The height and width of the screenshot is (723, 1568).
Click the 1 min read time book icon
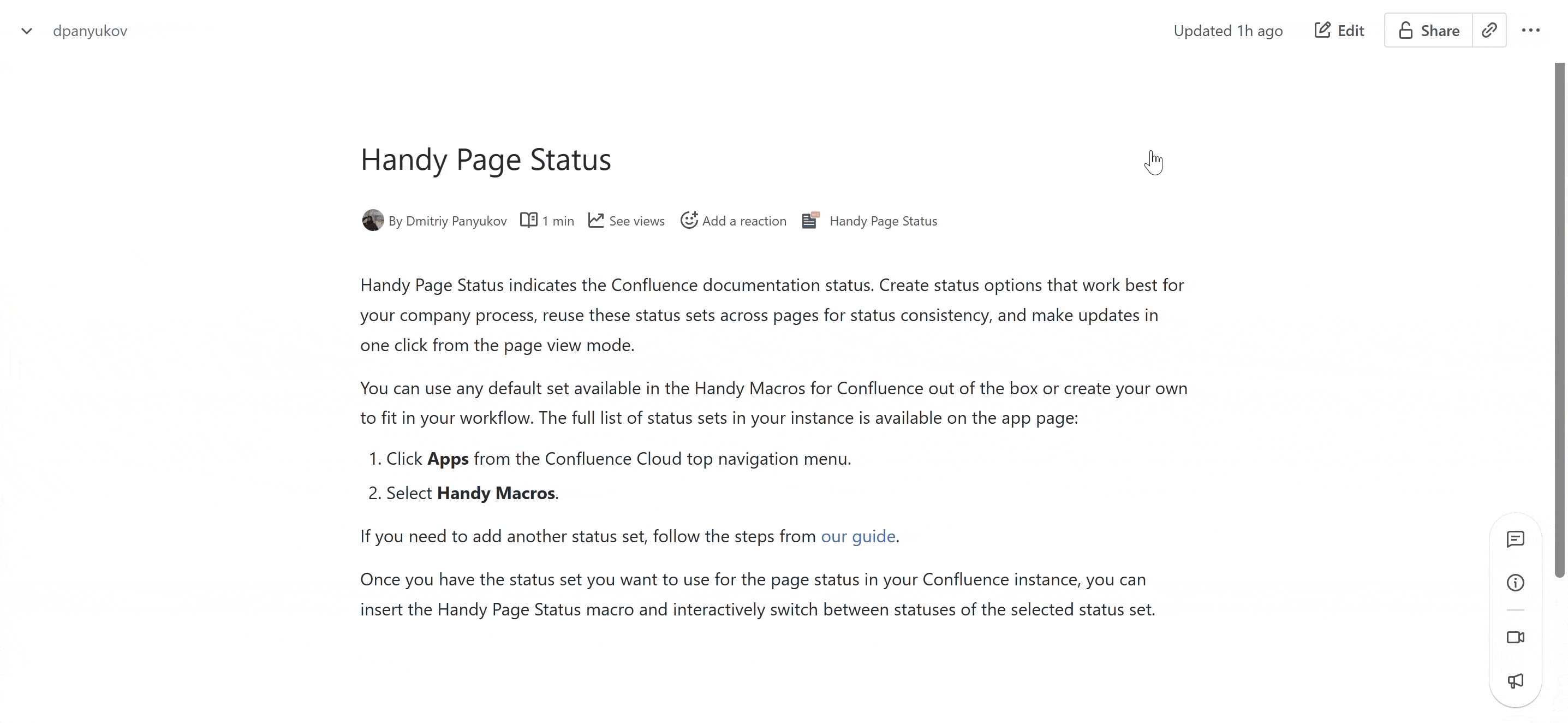(x=528, y=220)
